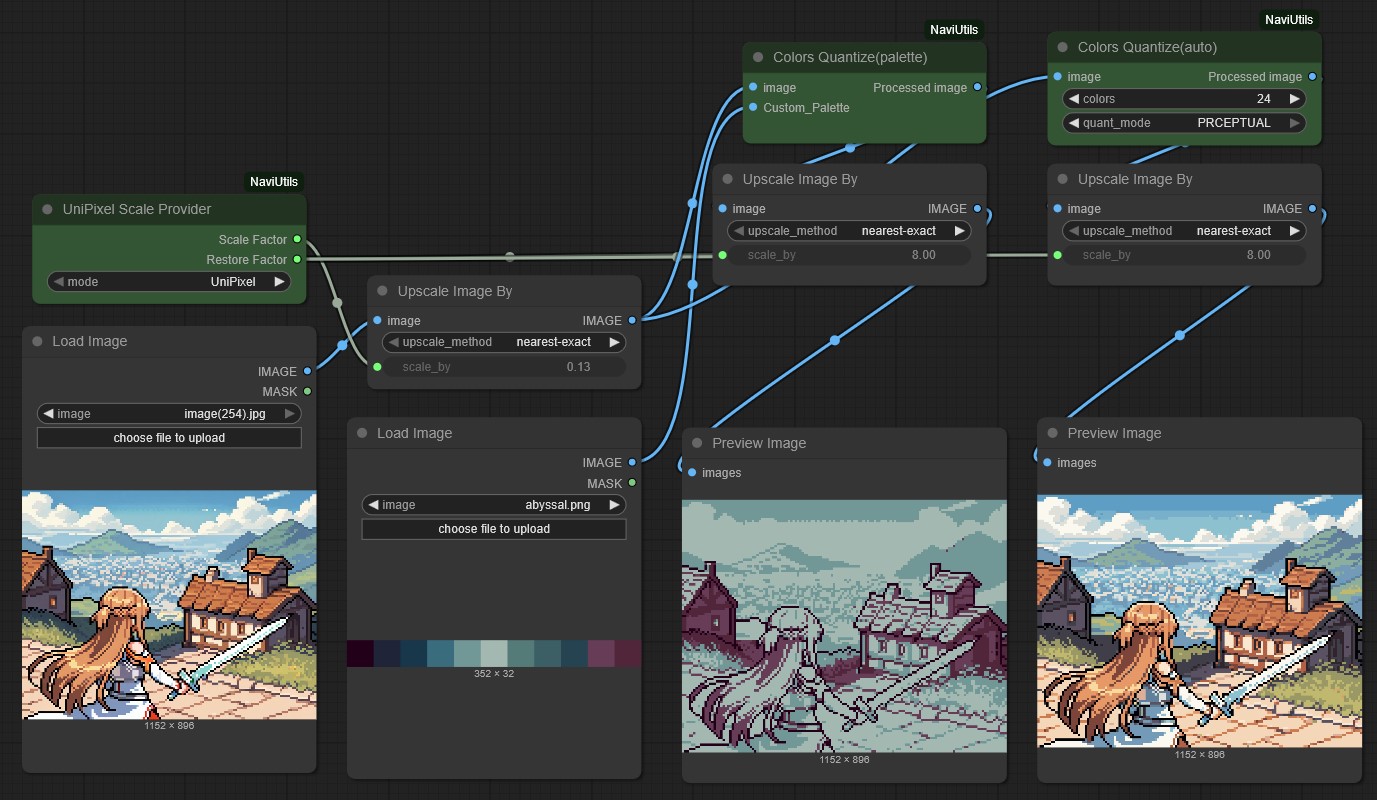Click the Restore Factor output port

coord(297,260)
